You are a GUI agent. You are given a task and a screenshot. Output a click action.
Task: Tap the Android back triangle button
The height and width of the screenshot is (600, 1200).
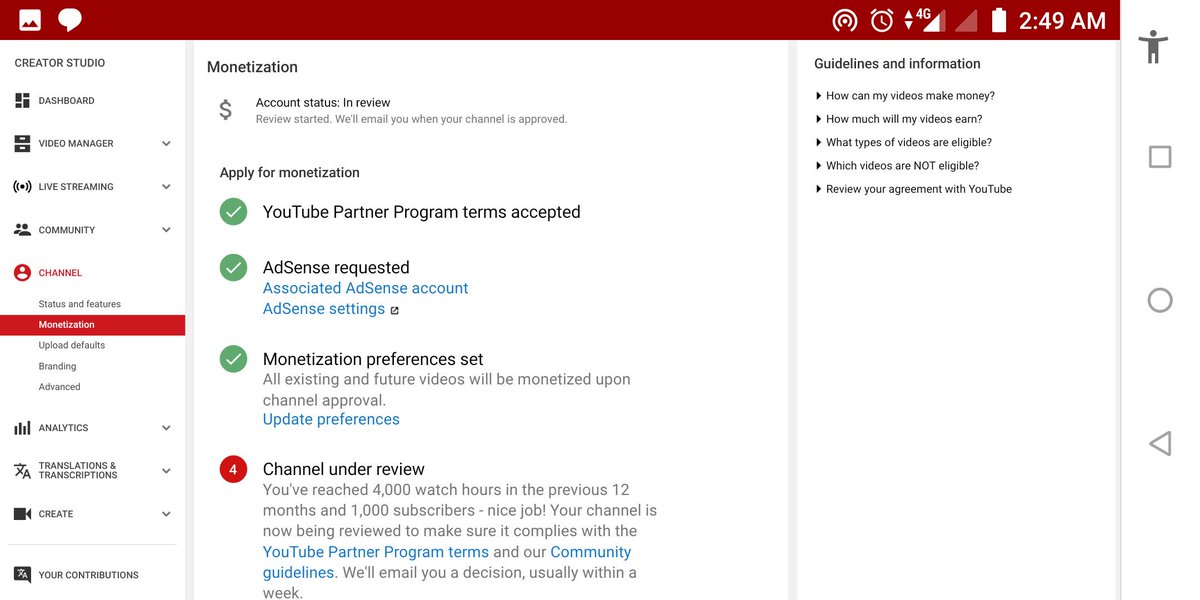(x=1160, y=443)
